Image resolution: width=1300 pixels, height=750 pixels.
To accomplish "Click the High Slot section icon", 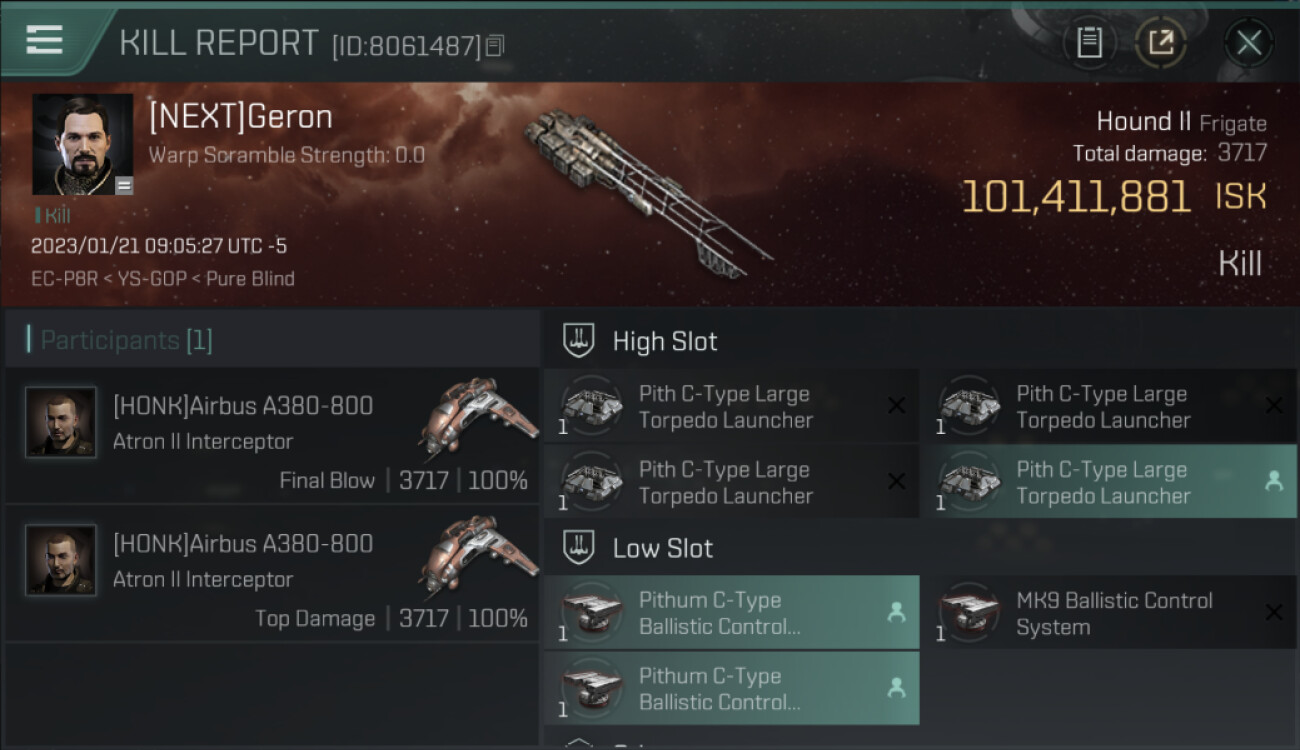I will click(x=578, y=341).
